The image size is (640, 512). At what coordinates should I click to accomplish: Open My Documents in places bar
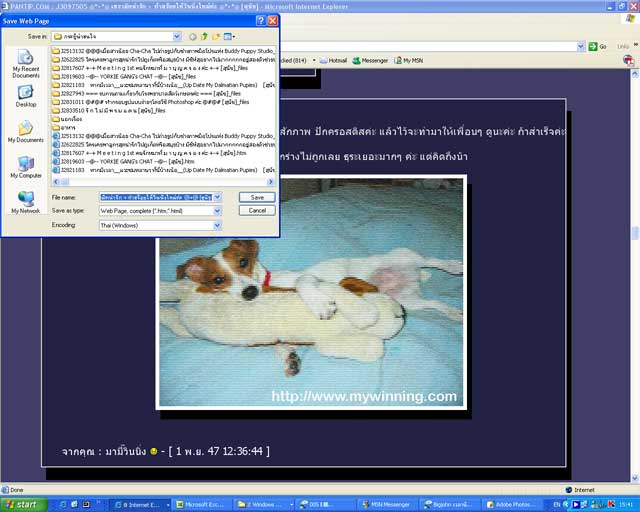pos(26,131)
